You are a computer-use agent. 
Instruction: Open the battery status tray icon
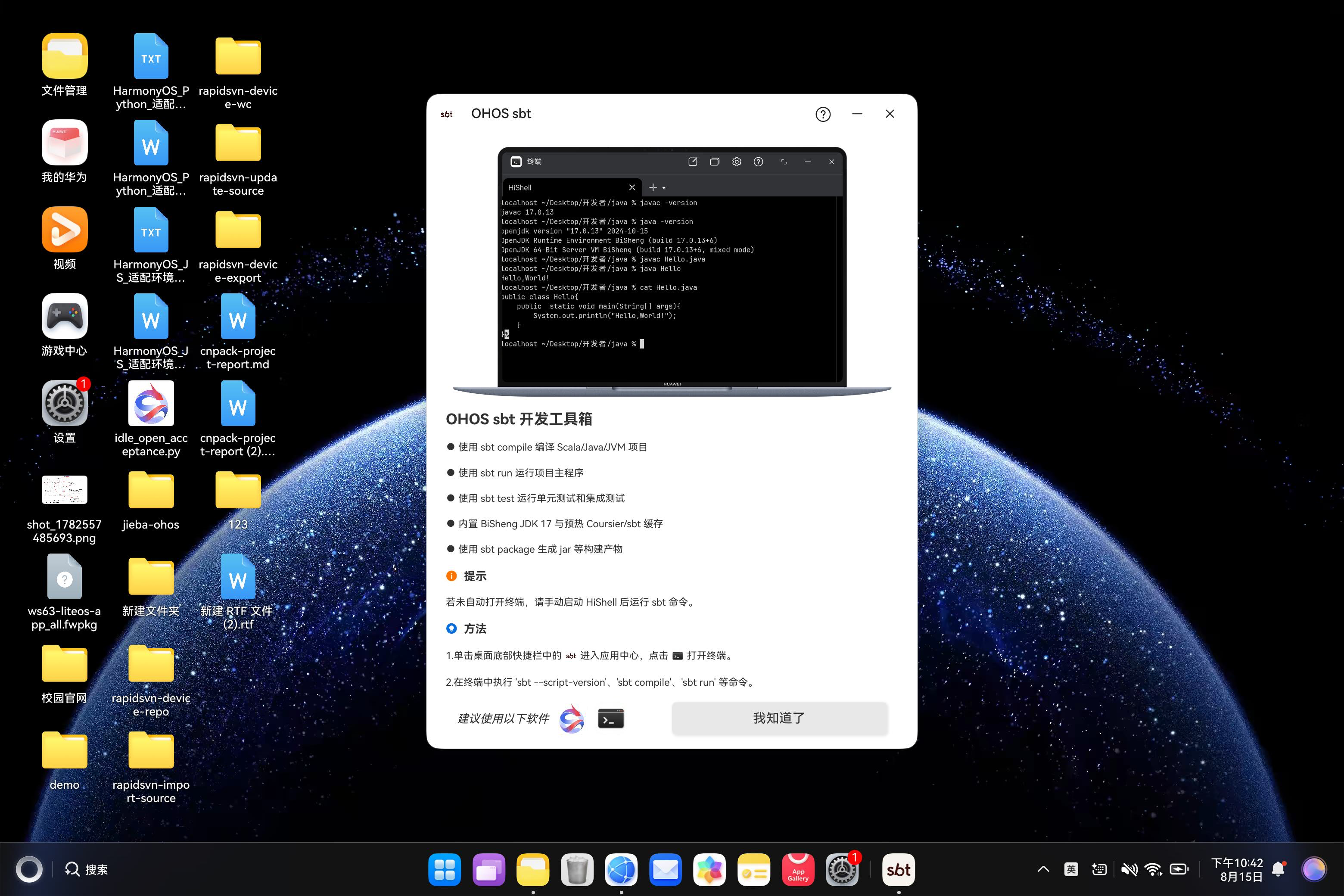click(x=1179, y=870)
